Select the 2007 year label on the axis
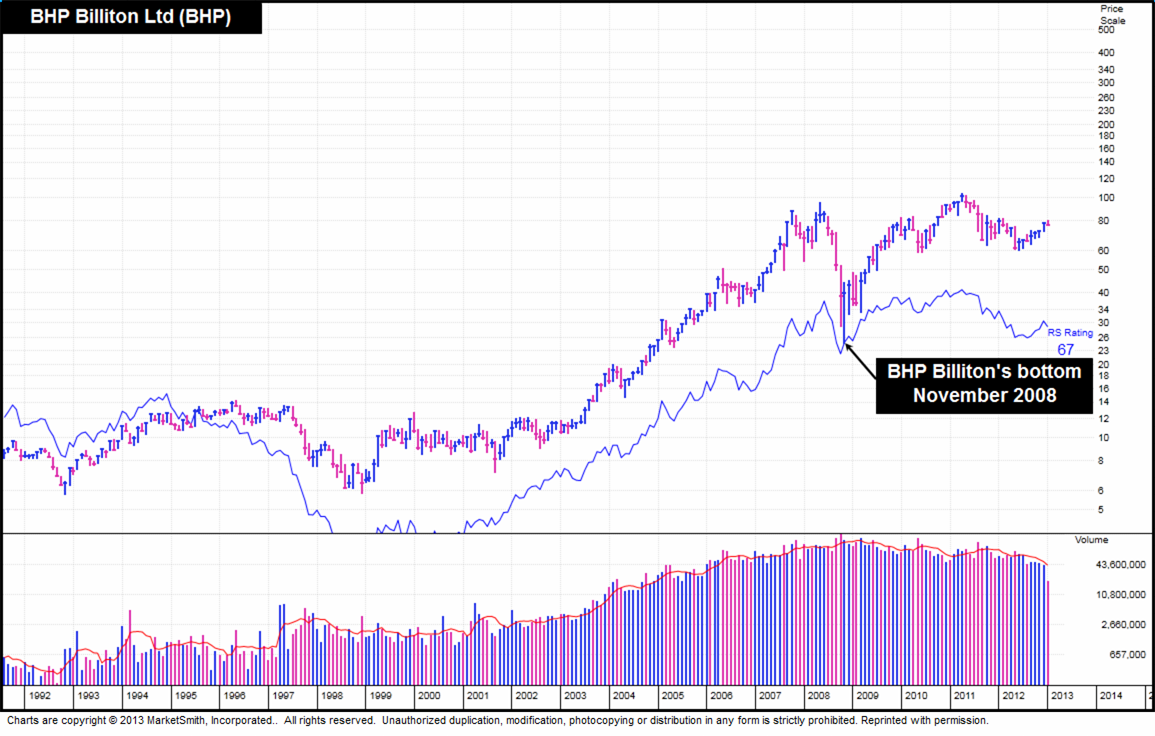Viewport: 1155px width, 736px height. (x=769, y=695)
